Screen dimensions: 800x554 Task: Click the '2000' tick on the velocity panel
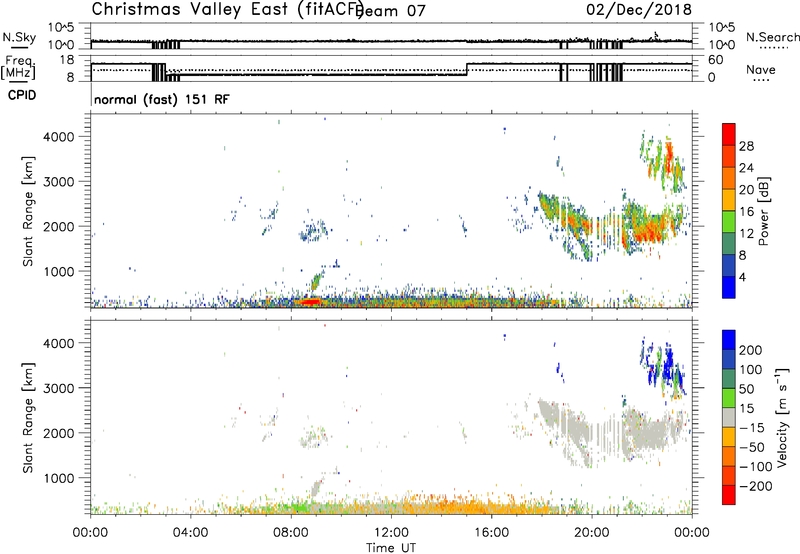click(x=59, y=433)
